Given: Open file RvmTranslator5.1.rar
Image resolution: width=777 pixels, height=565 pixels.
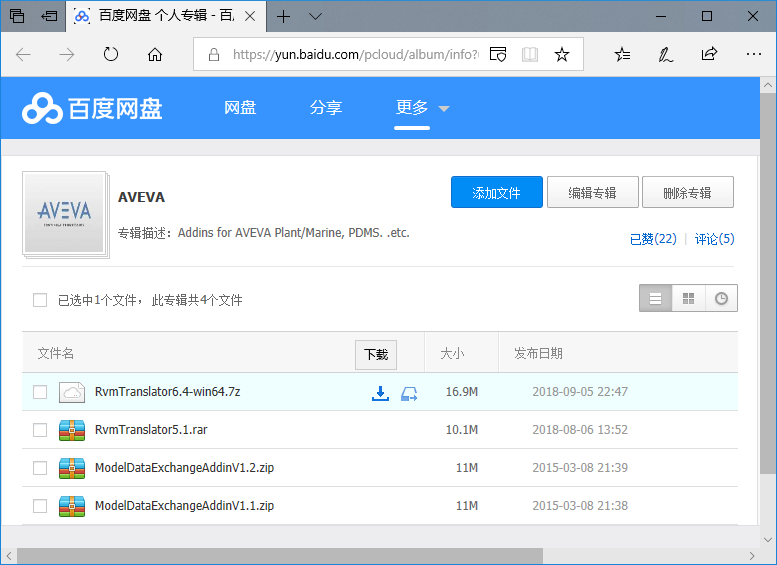Looking at the screenshot, I should (x=151, y=429).
